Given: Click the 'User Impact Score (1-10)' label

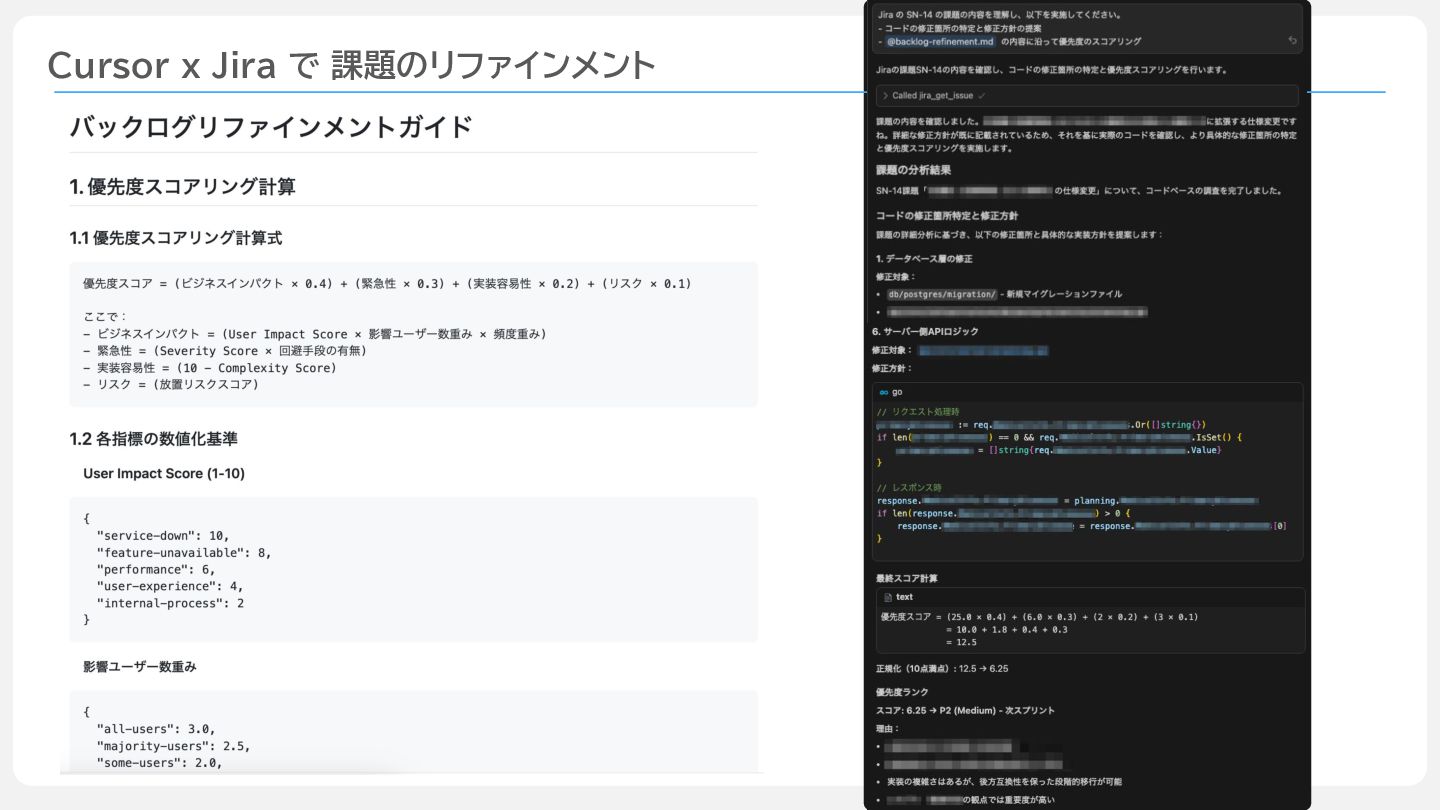Looking at the screenshot, I should point(164,473).
